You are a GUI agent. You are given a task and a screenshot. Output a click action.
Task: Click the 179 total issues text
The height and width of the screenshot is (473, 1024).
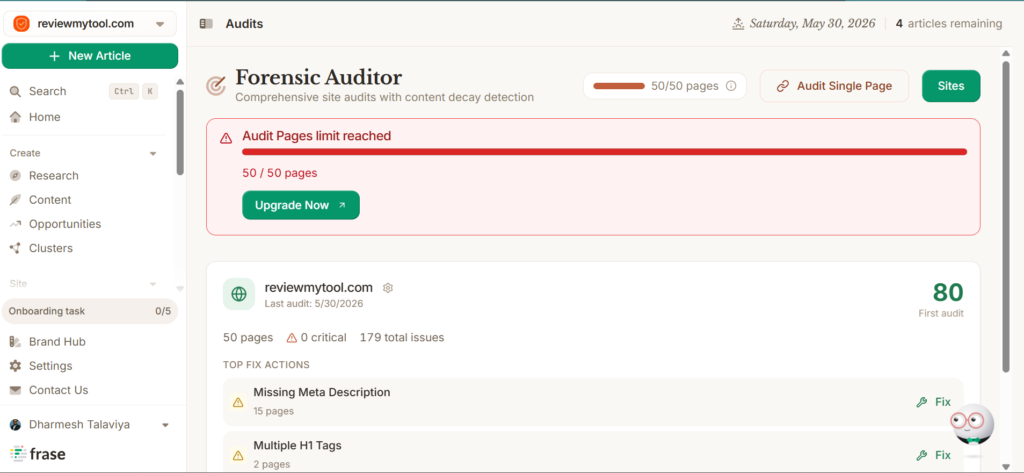click(402, 338)
